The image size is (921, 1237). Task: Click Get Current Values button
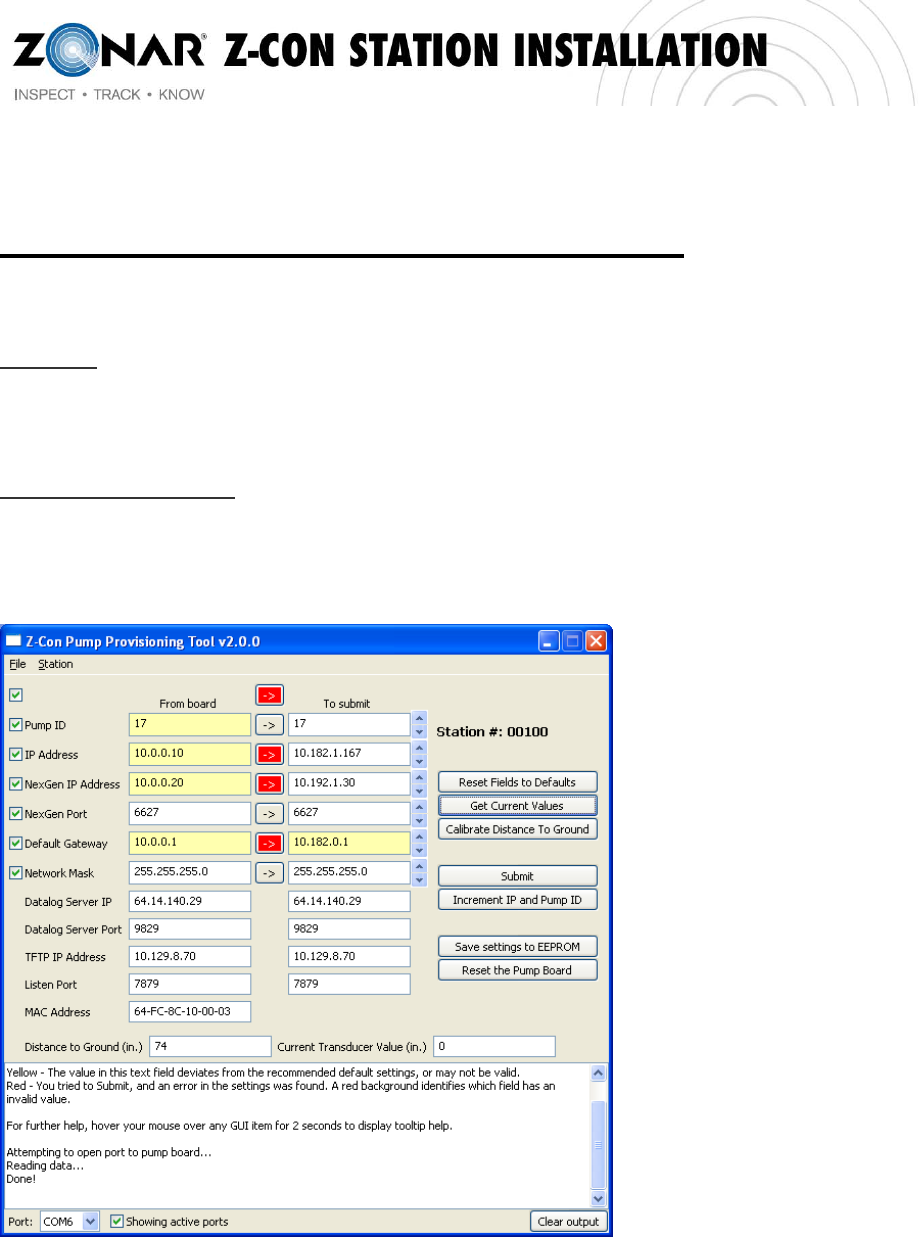(x=517, y=805)
